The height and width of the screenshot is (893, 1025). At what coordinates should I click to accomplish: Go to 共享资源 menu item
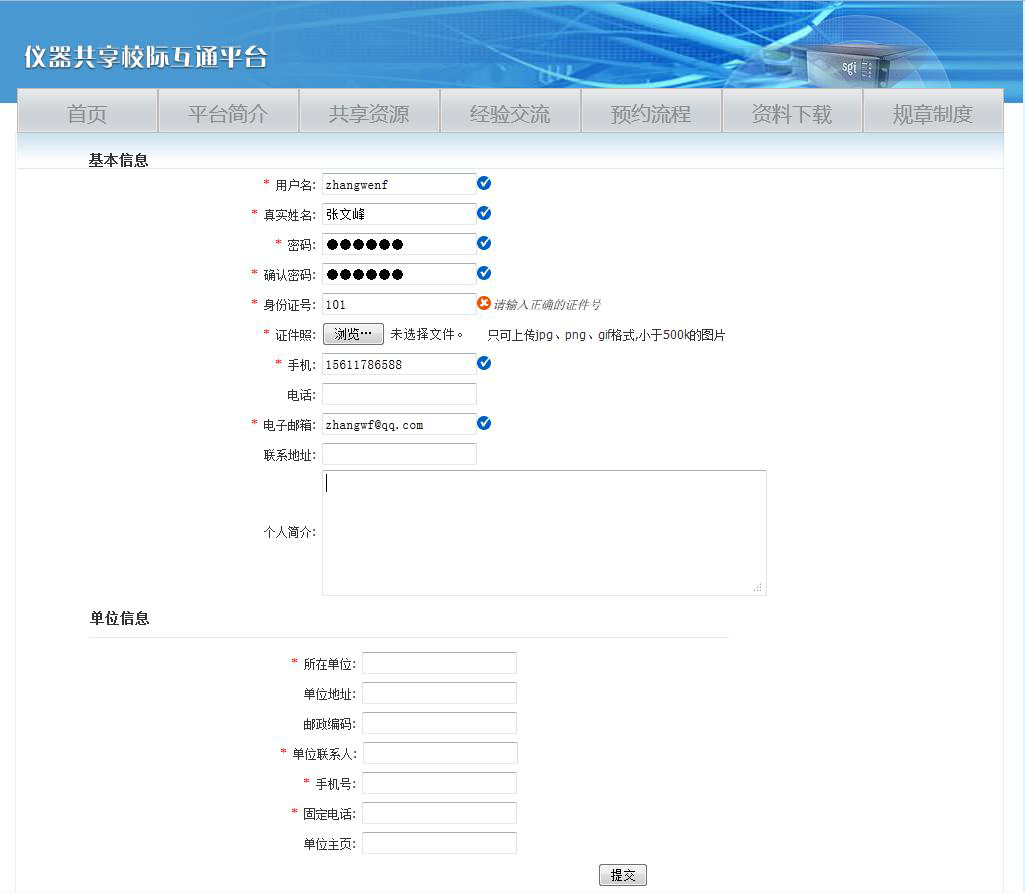(369, 114)
